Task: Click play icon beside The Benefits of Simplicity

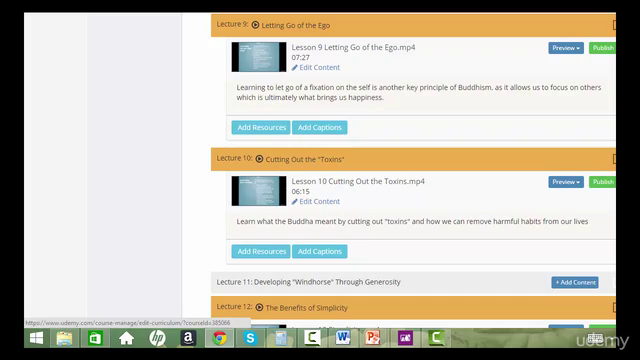Action: (259, 307)
